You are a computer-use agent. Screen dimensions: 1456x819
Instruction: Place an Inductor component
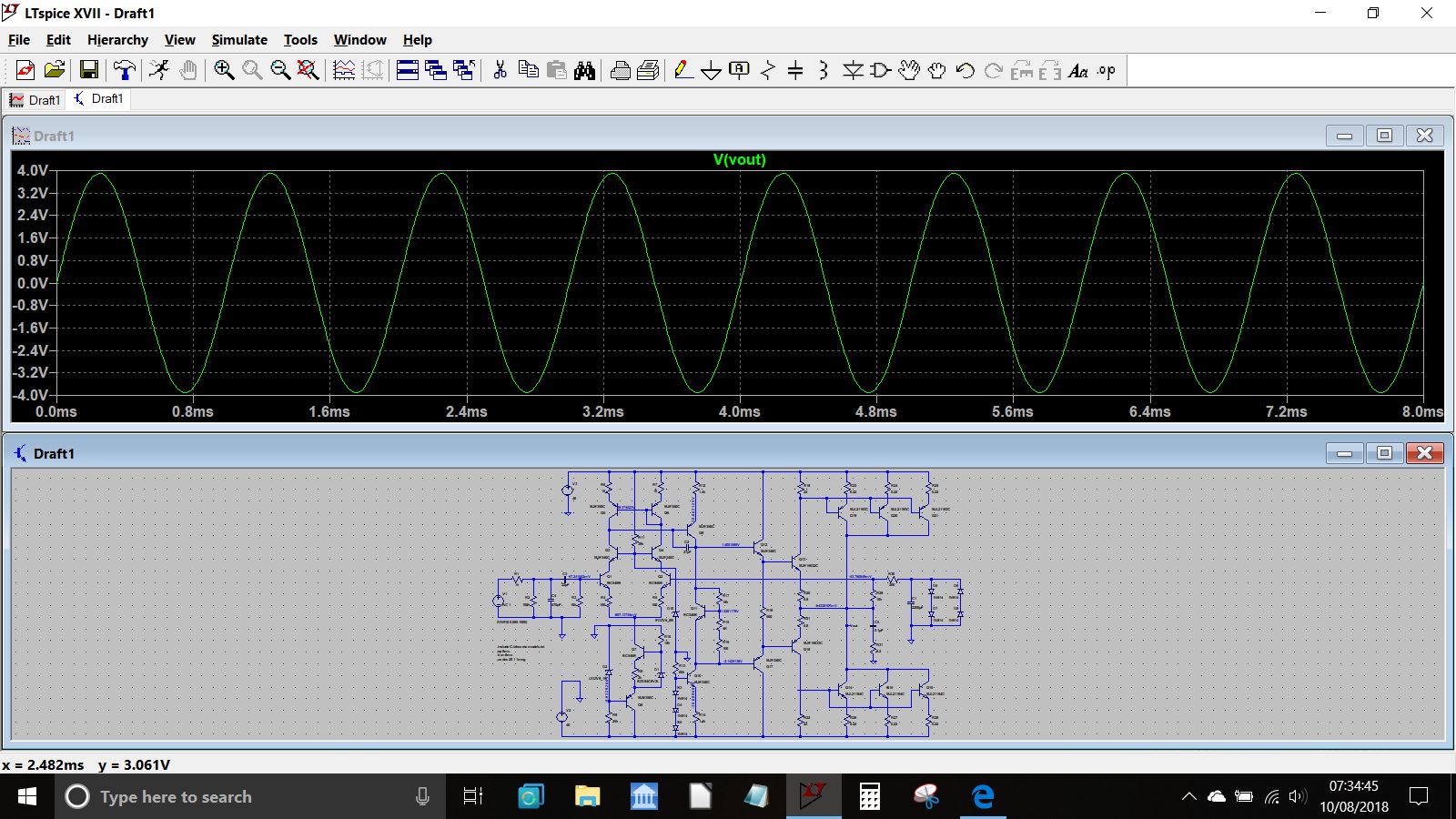click(x=824, y=70)
